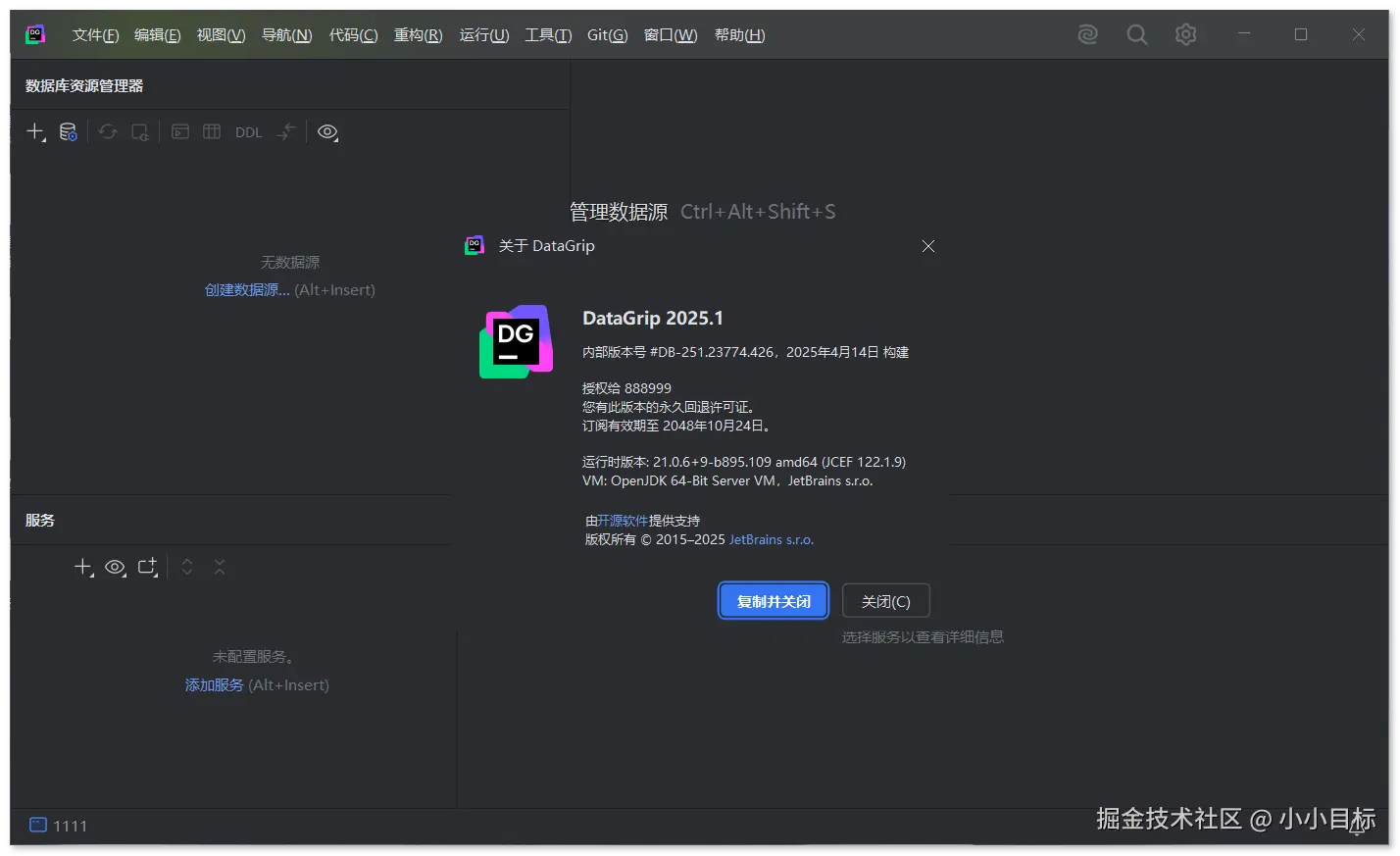Open the AI assistant spiral icon
The width and height of the screenshot is (1400, 856).
tap(1087, 34)
